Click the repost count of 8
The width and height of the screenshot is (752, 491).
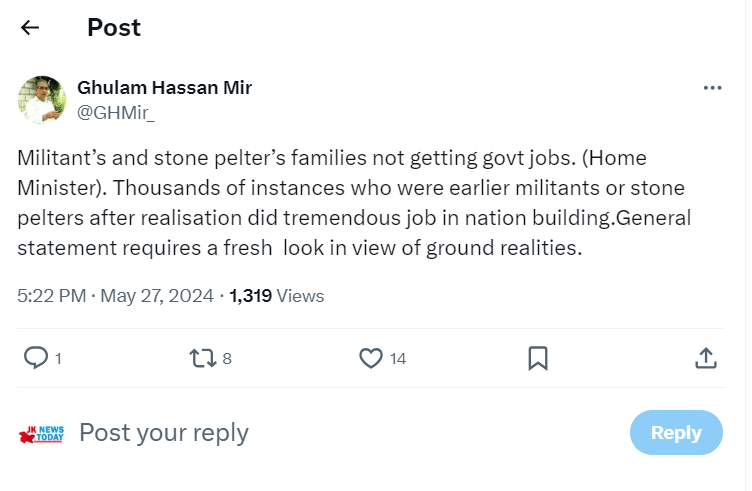(x=227, y=358)
